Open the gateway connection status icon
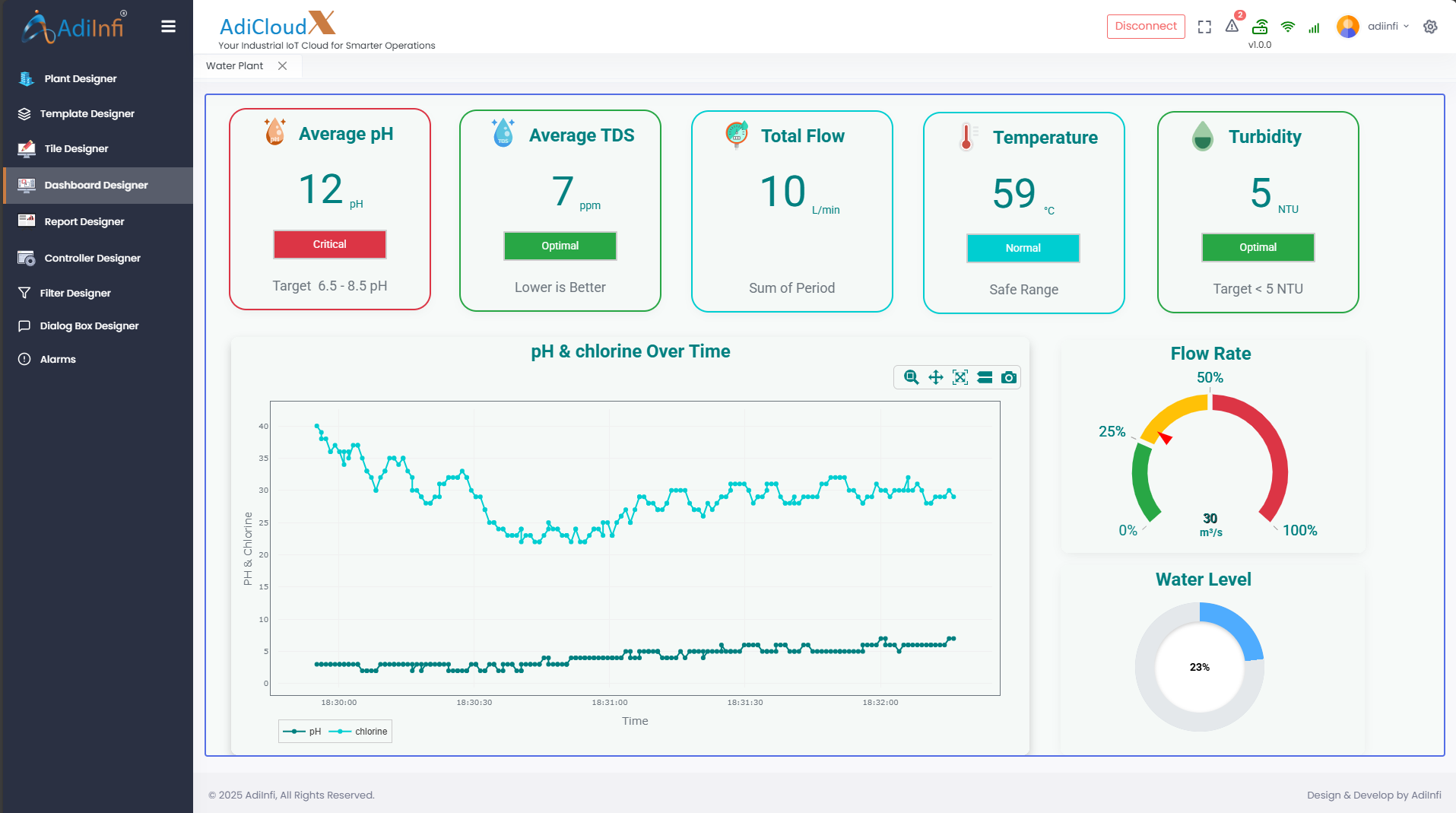Screen dimensions: 1456x813 (x=1260, y=27)
